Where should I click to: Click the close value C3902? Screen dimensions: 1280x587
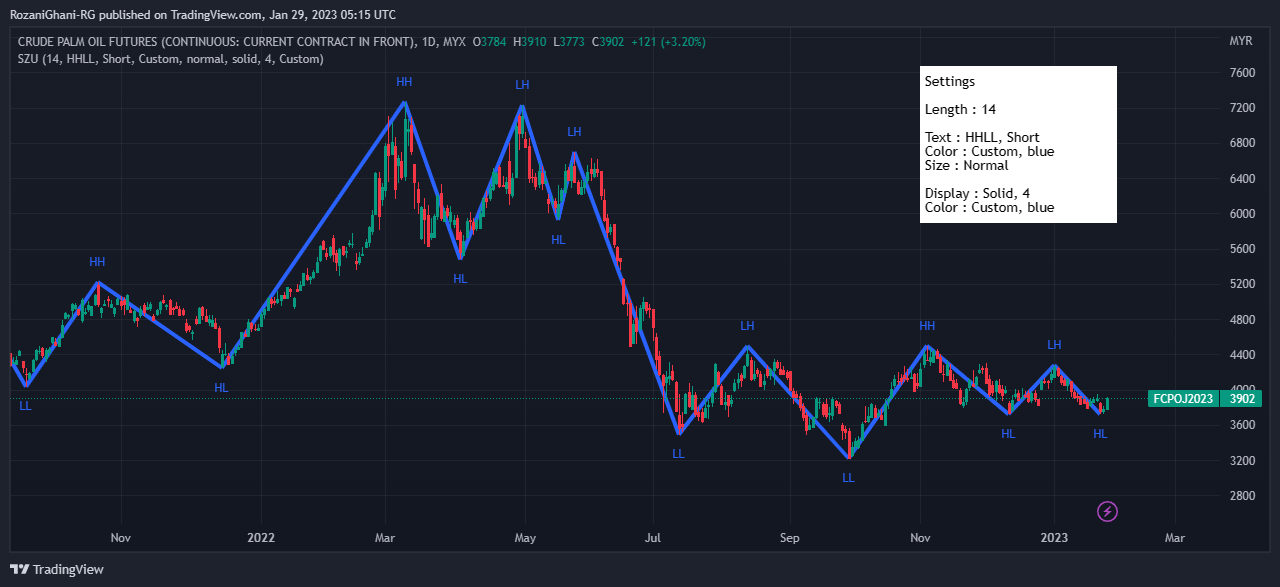click(608, 42)
